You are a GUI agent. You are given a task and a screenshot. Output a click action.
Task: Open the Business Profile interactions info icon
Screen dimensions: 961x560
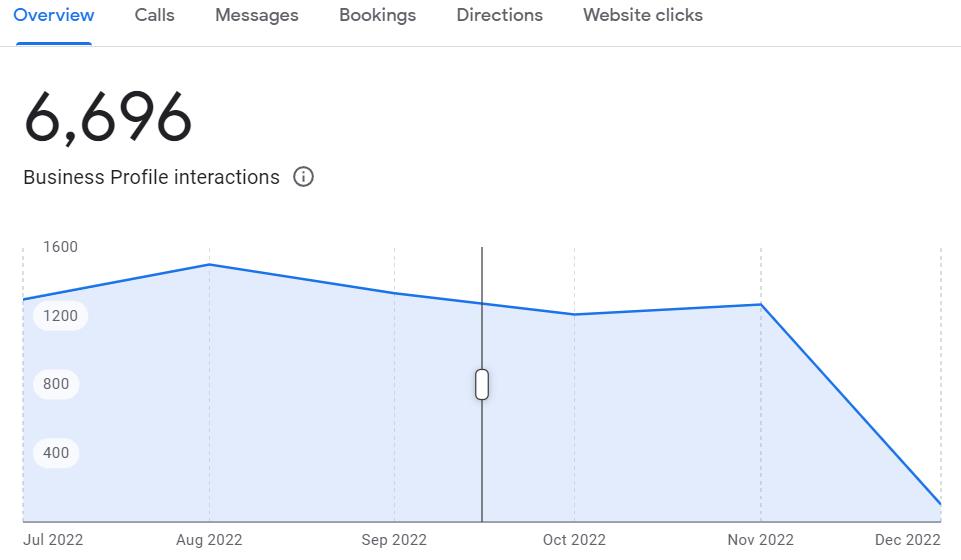[x=303, y=177]
